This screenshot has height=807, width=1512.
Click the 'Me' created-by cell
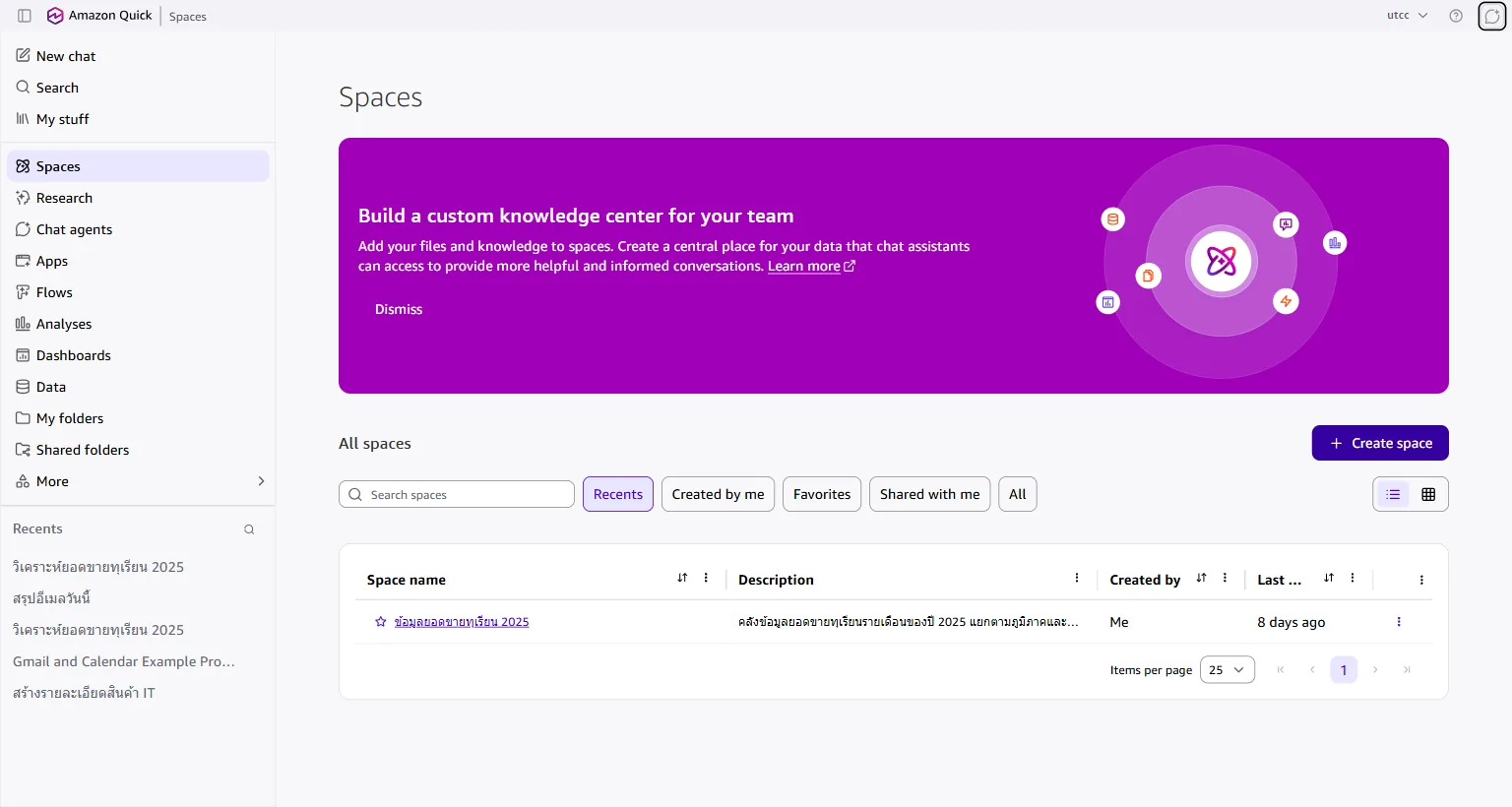[x=1119, y=622]
